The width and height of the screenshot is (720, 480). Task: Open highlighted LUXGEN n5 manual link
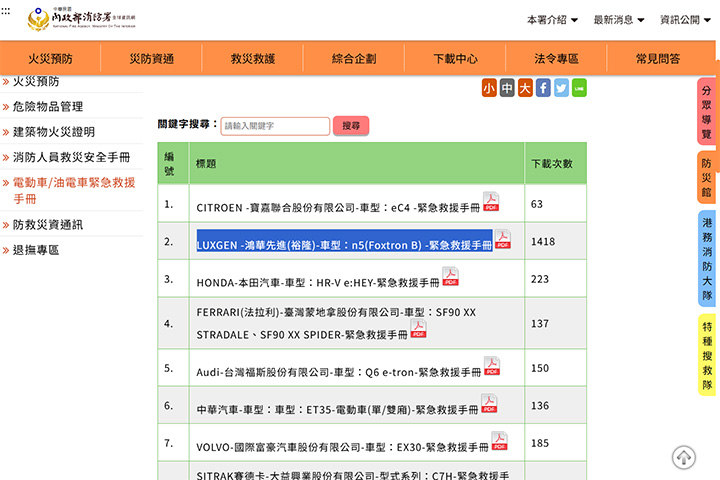click(344, 245)
